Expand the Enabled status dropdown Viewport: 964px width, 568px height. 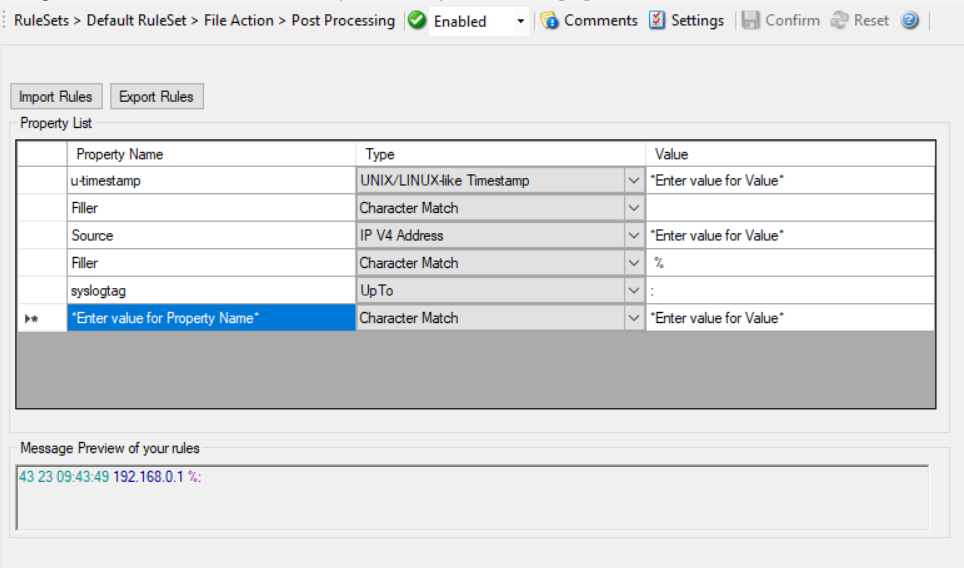[520, 21]
